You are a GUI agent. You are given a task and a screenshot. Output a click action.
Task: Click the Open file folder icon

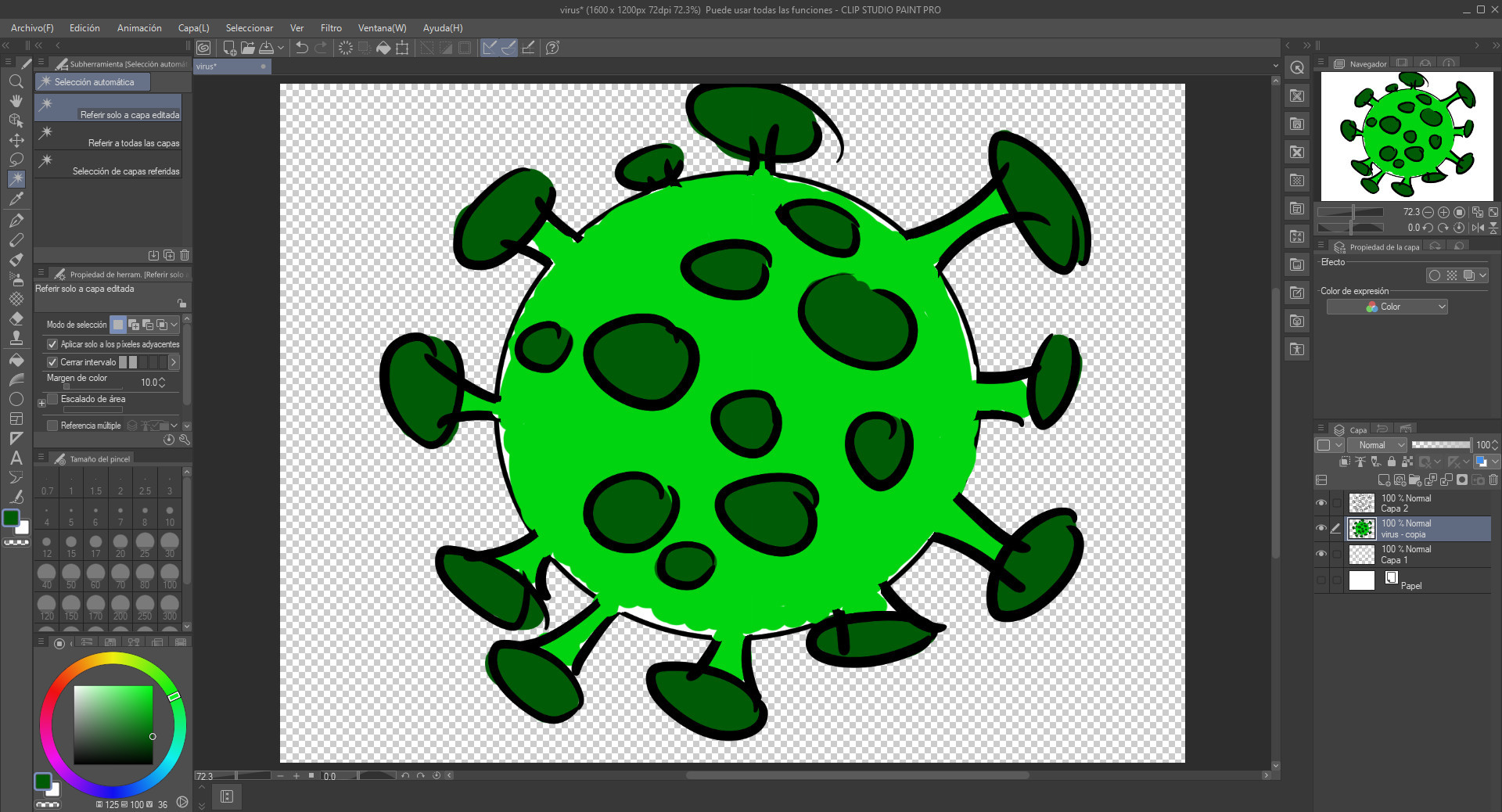click(x=248, y=48)
